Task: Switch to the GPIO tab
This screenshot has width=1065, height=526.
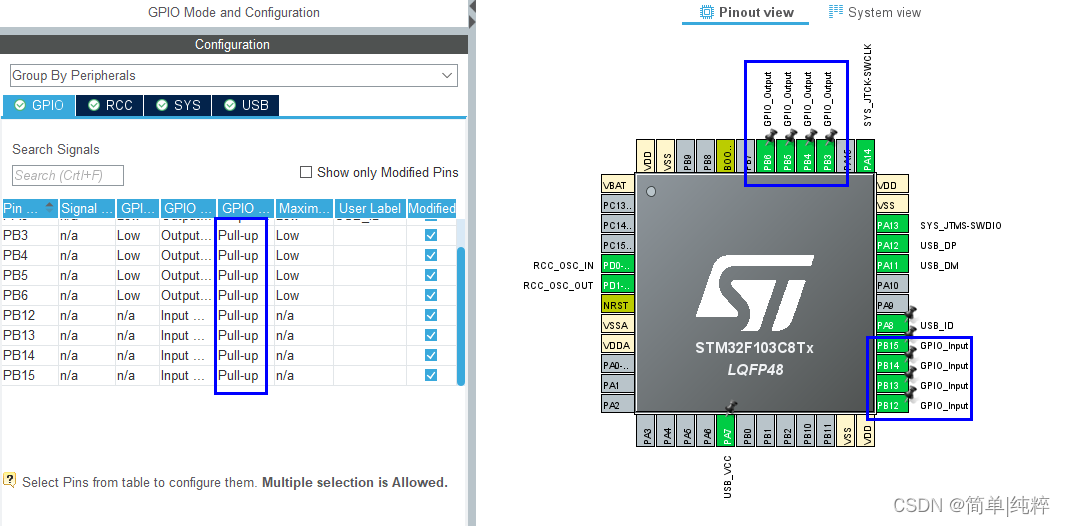Action: pos(39,105)
